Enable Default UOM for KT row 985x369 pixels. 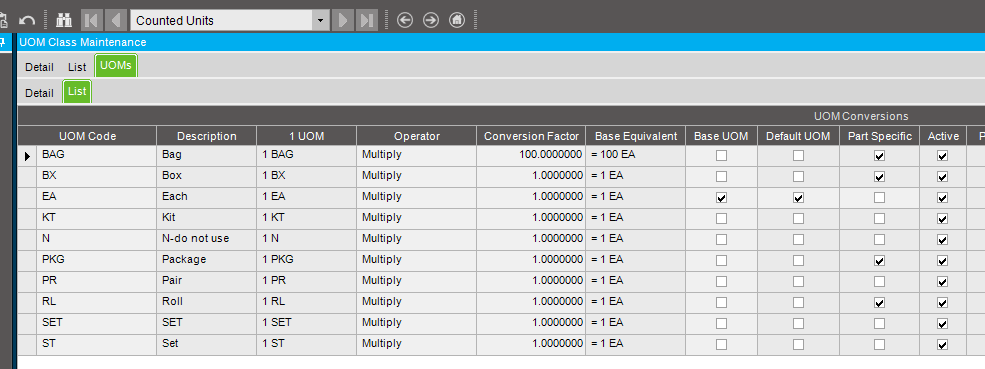tap(798, 219)
